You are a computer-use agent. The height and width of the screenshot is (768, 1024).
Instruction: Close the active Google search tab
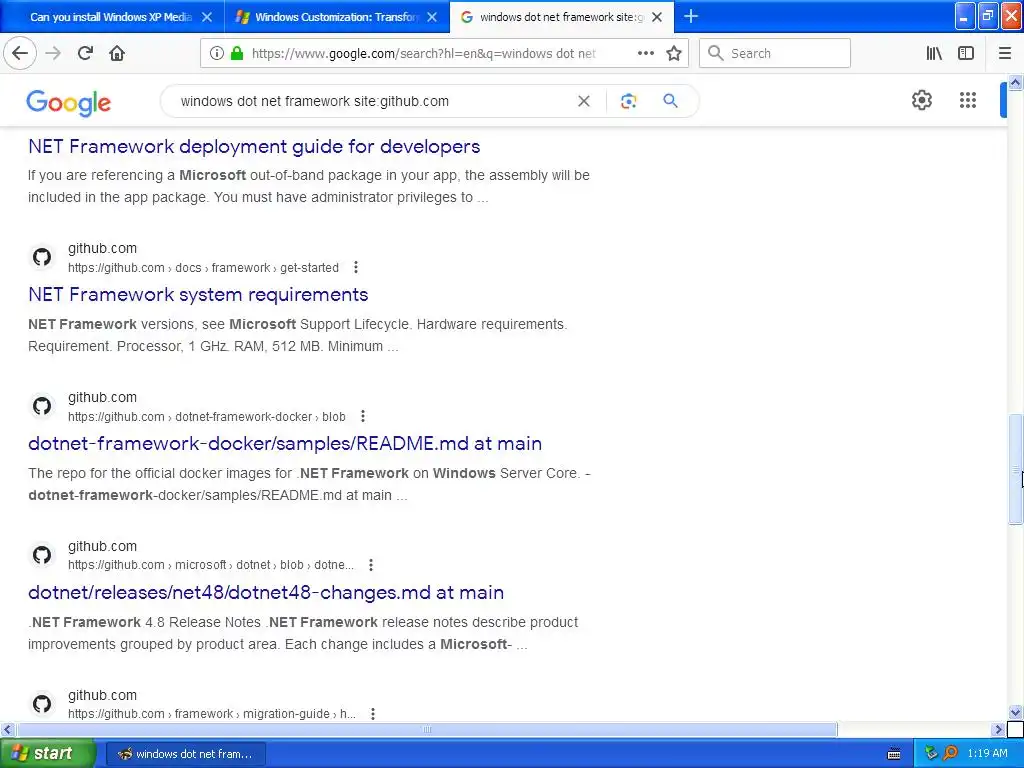657,17
